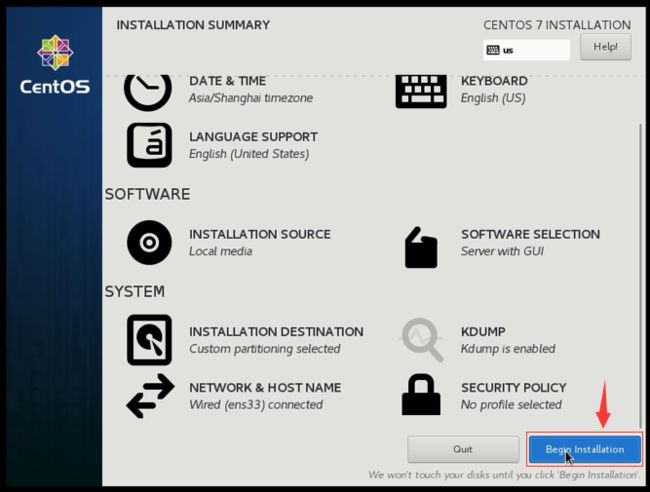Viewport: 650px width, 492px height.
Task: Open the DATE & TIME settings label
Action: (x=228, y=81)
